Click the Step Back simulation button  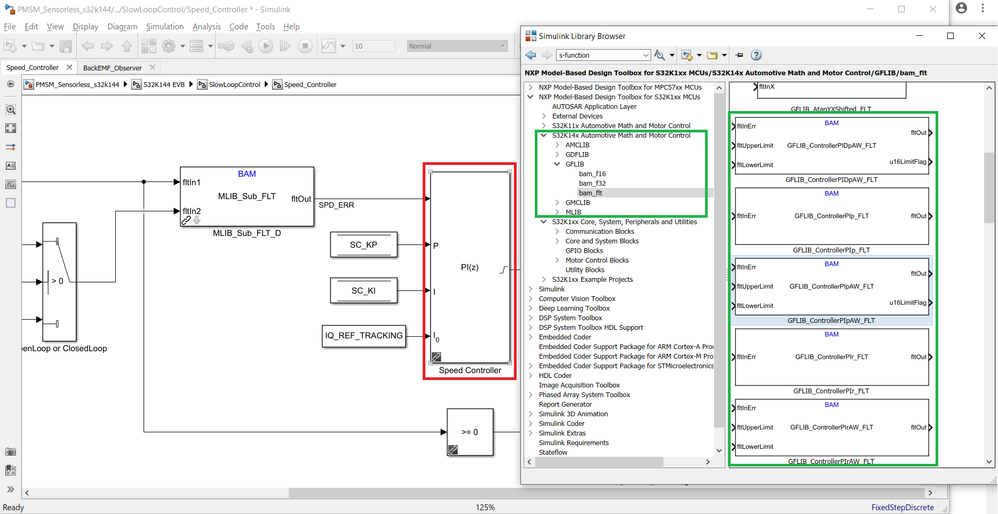(x=246, y=46)
